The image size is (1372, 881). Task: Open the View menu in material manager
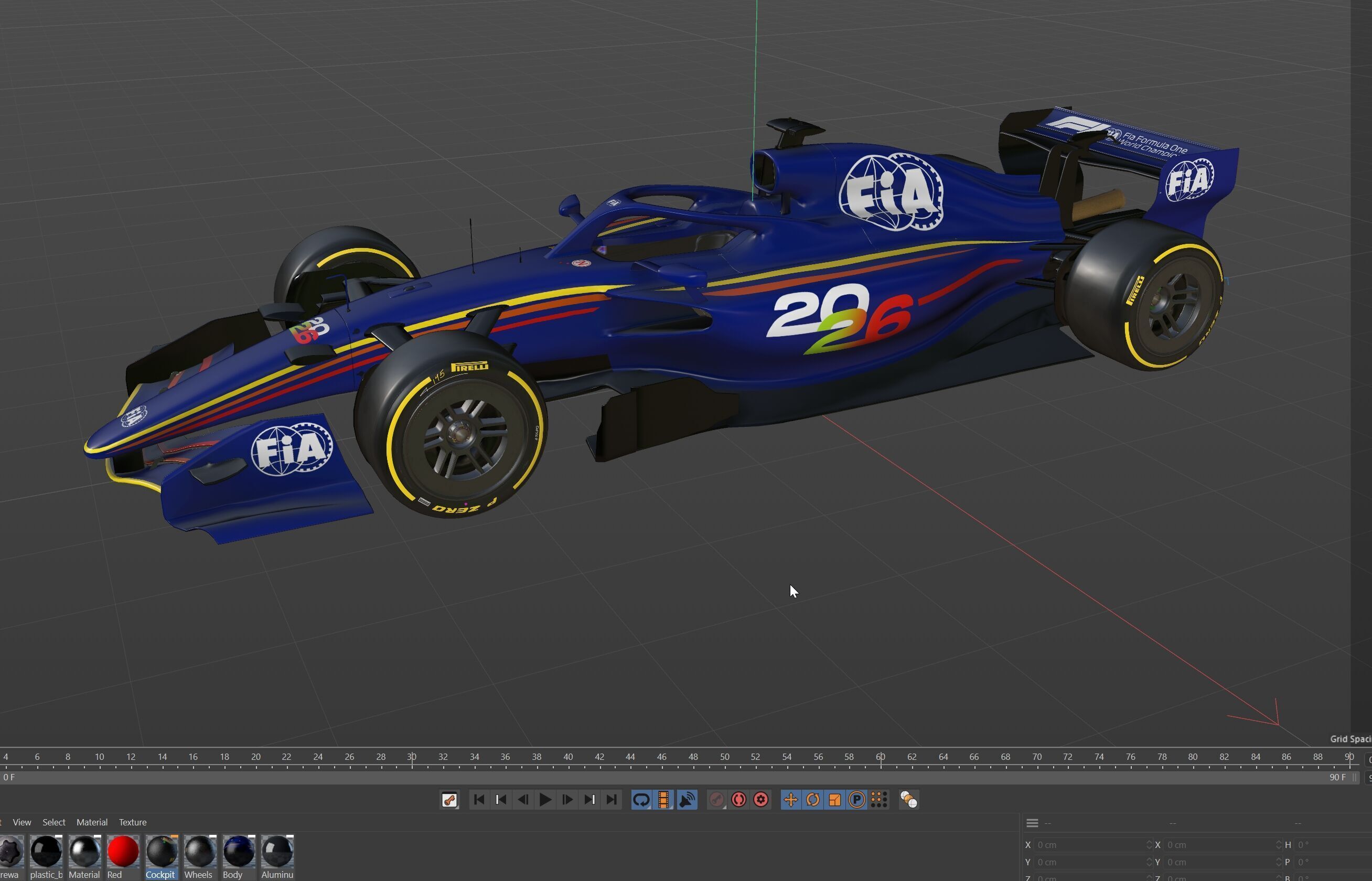[22, 822]
